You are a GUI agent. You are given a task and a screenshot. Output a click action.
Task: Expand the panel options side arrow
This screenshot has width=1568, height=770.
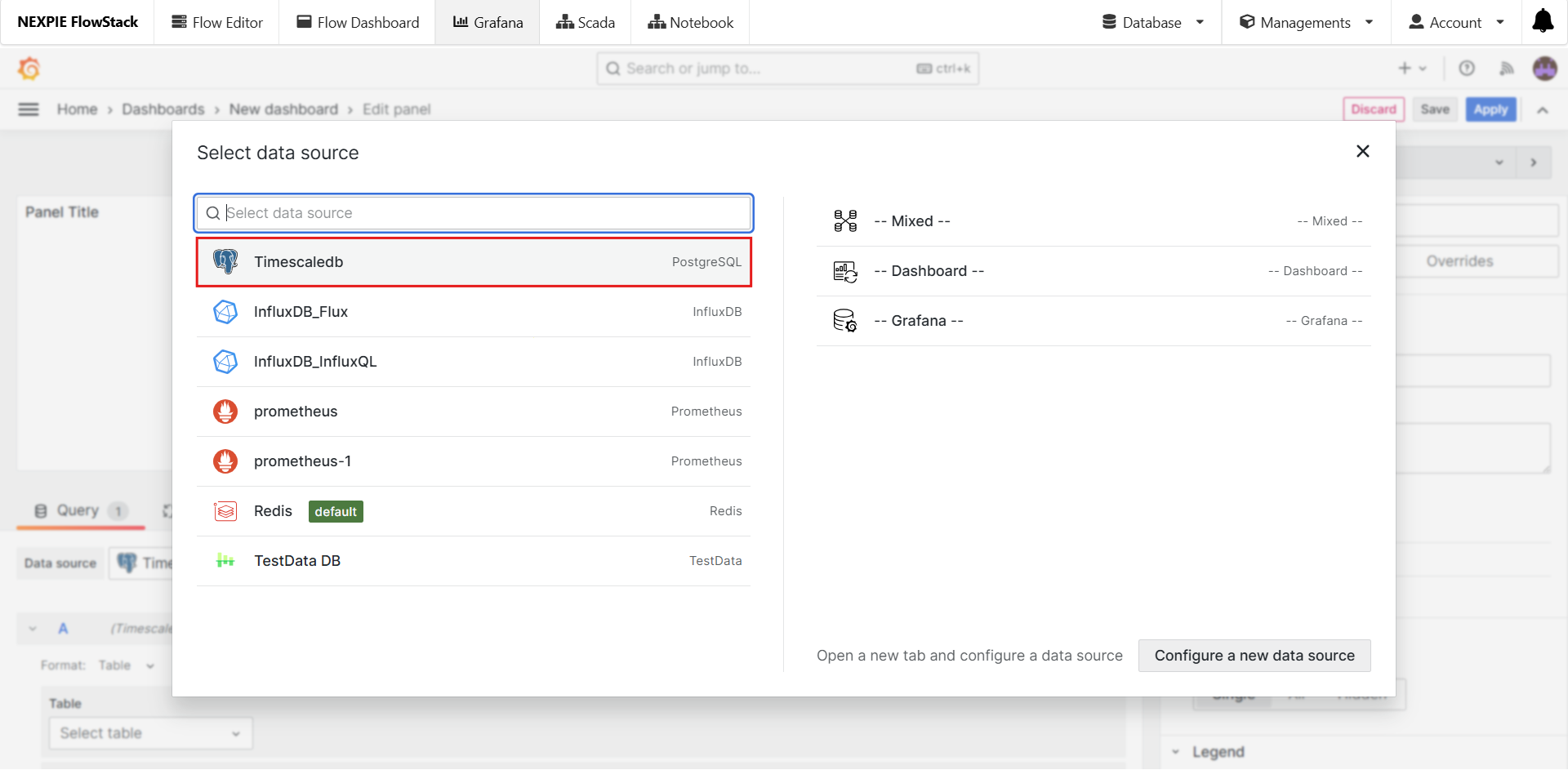1534,162
